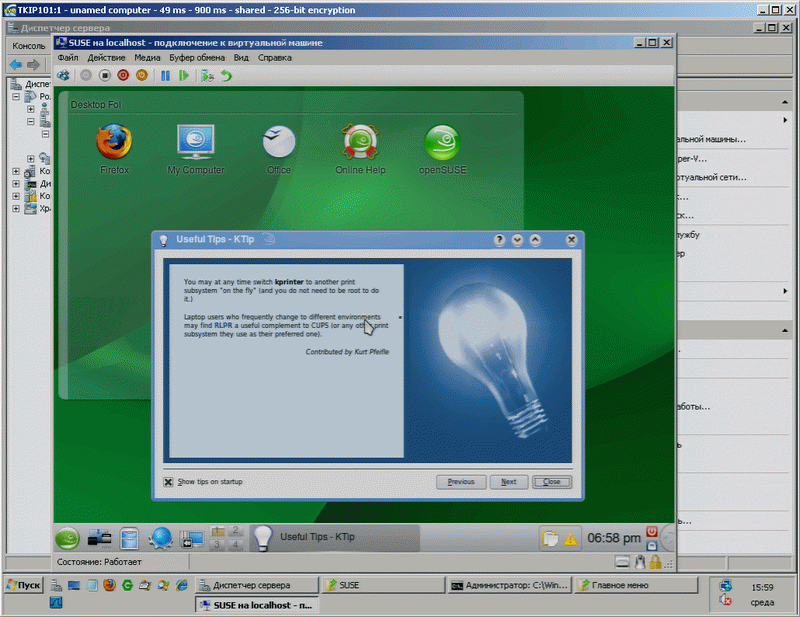Turn off the VM with stop icon
The image size is (800, 617).
pos(105,76)
